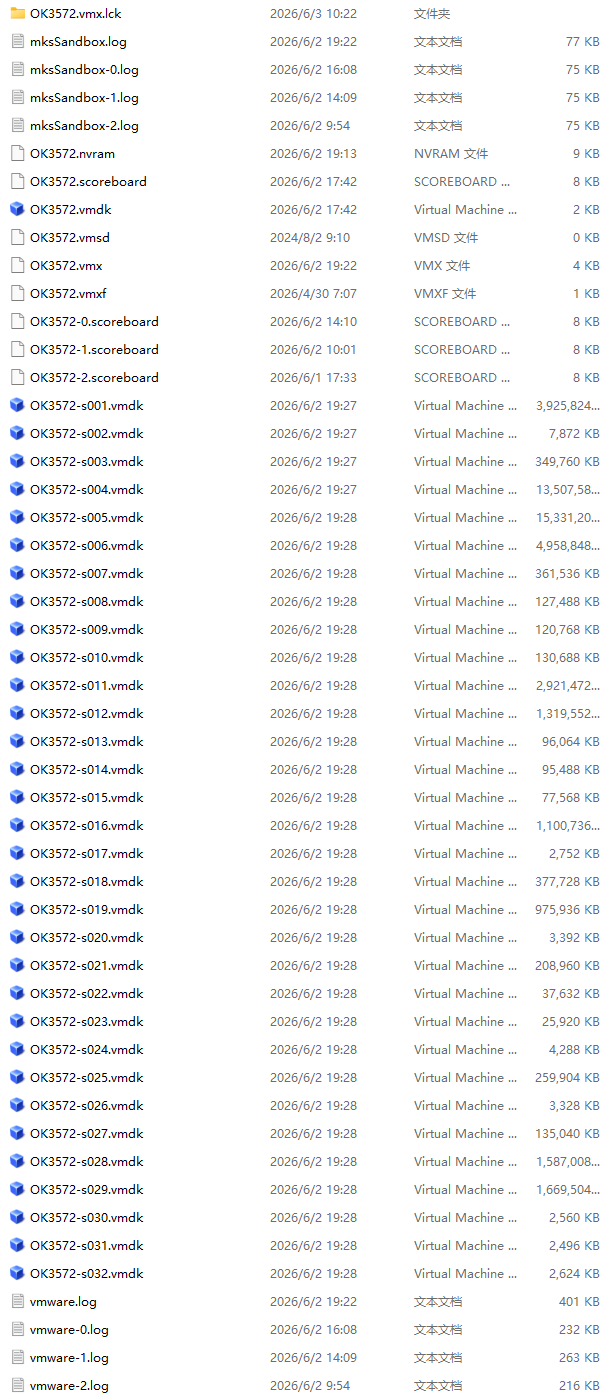
Task: Click the OK3572-s002.vmdk disk icon
Action: point(17,434)
